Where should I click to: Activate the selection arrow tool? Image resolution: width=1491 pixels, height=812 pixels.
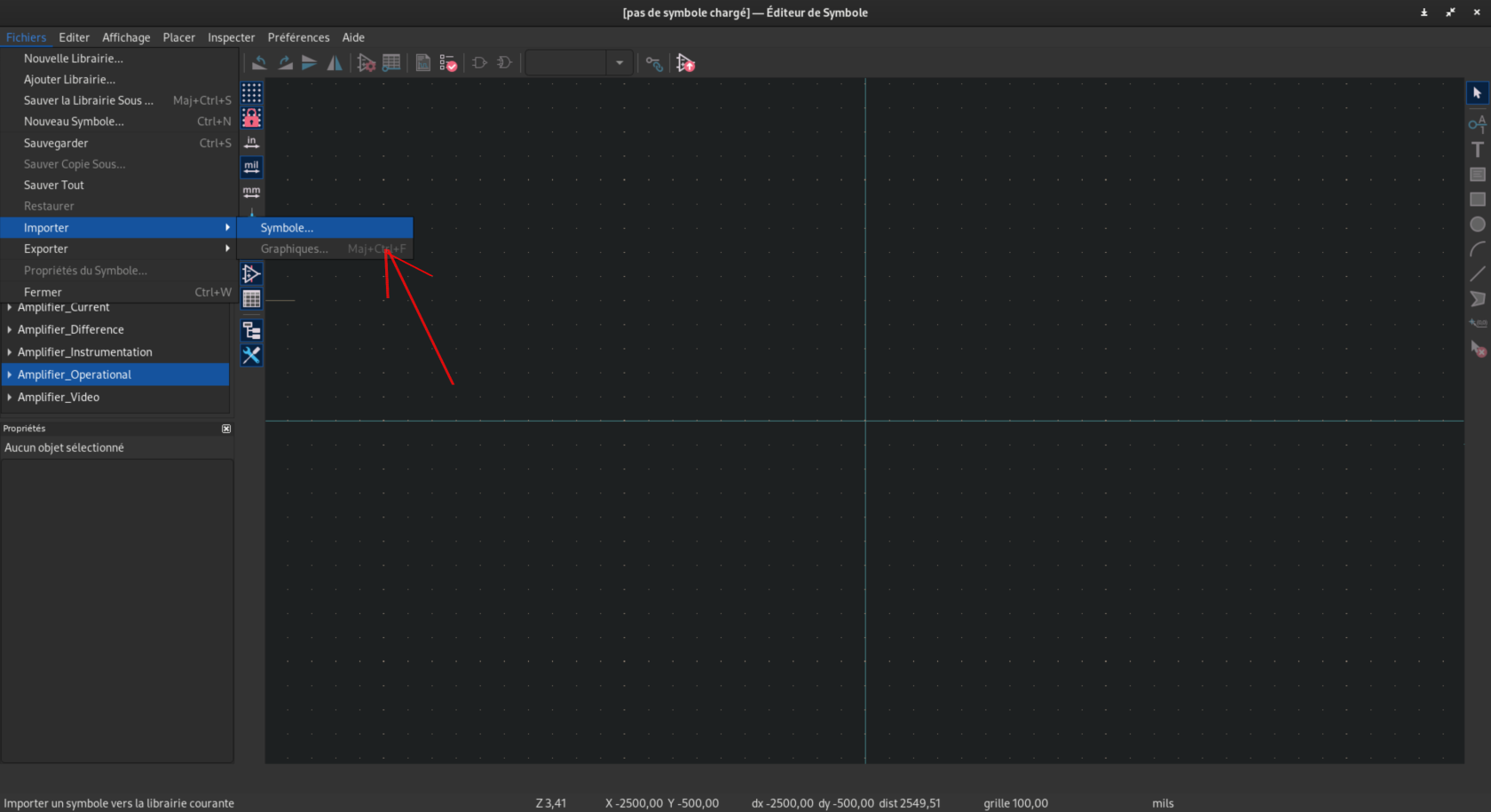click(1478, 92)
